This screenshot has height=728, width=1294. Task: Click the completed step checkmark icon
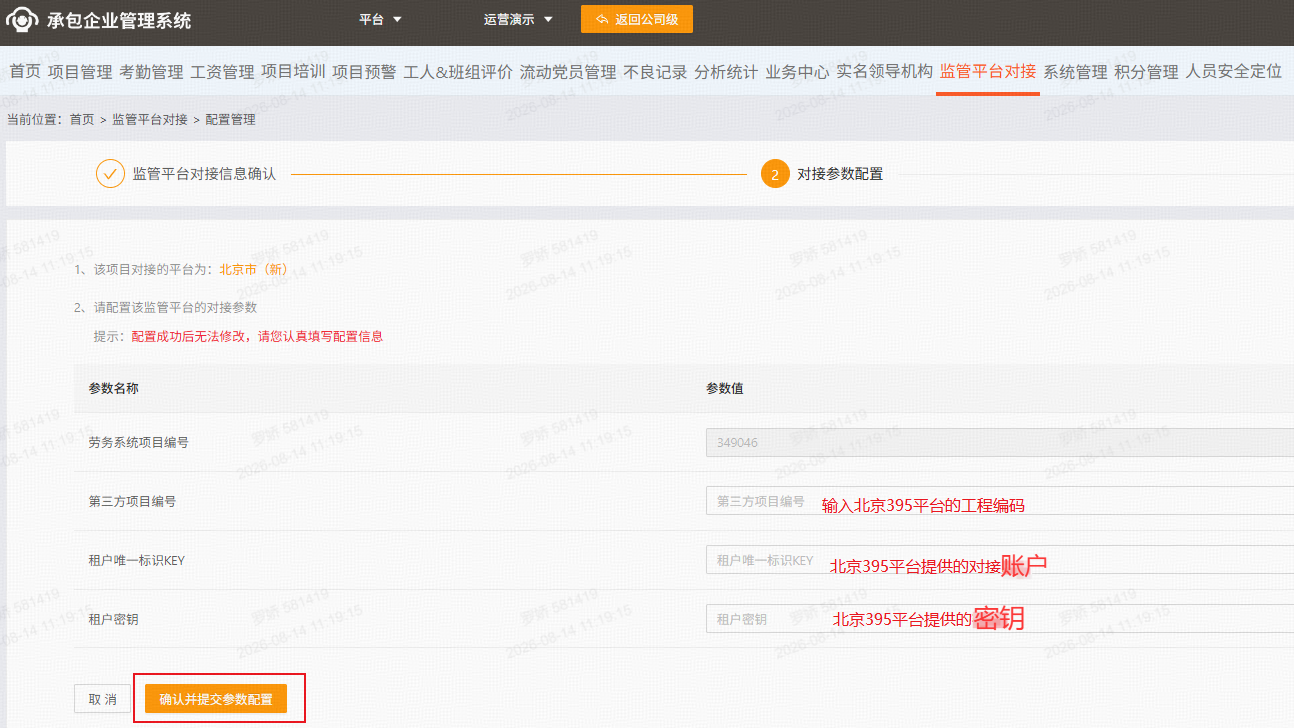pyautogui.click(x=110, y=173)
